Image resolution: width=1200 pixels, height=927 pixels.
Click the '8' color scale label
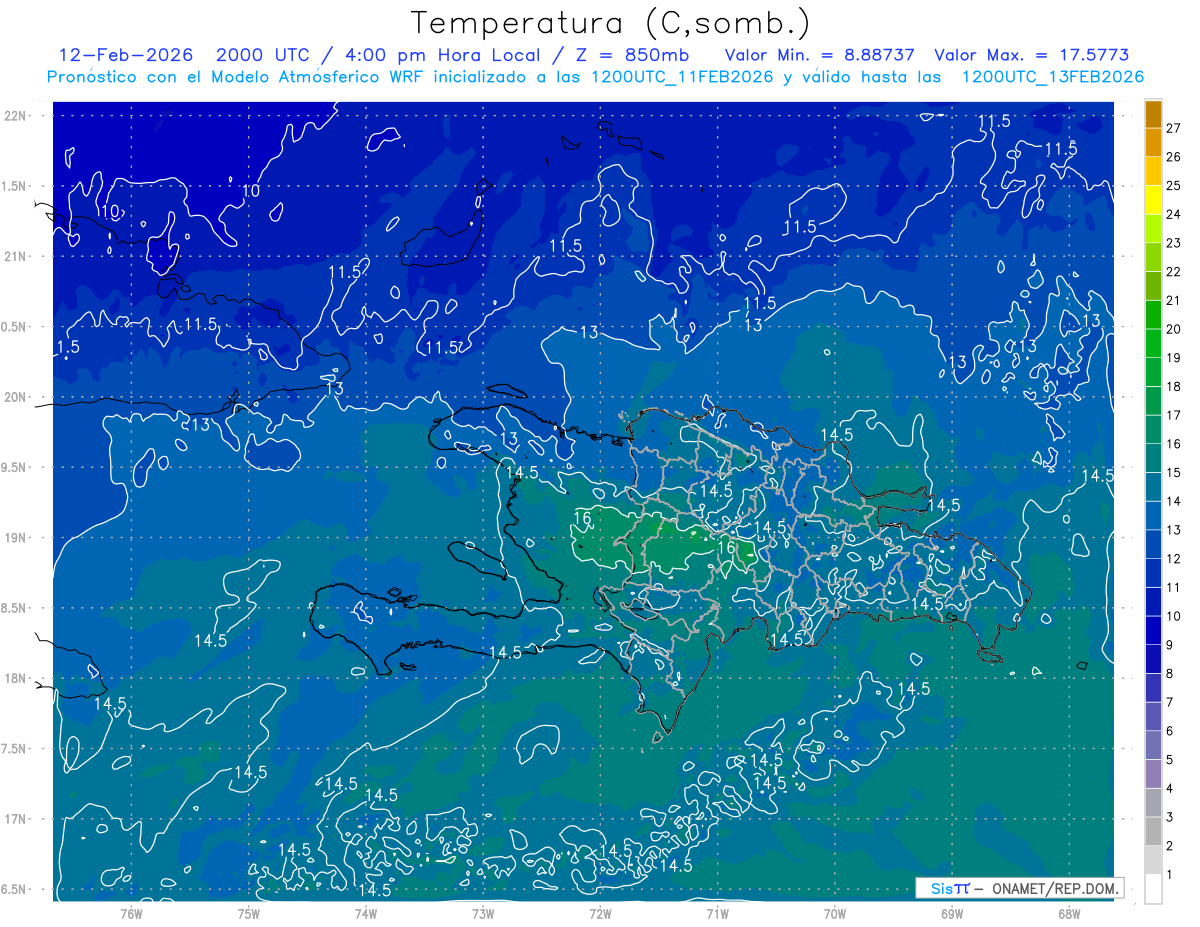(1170, 673)
